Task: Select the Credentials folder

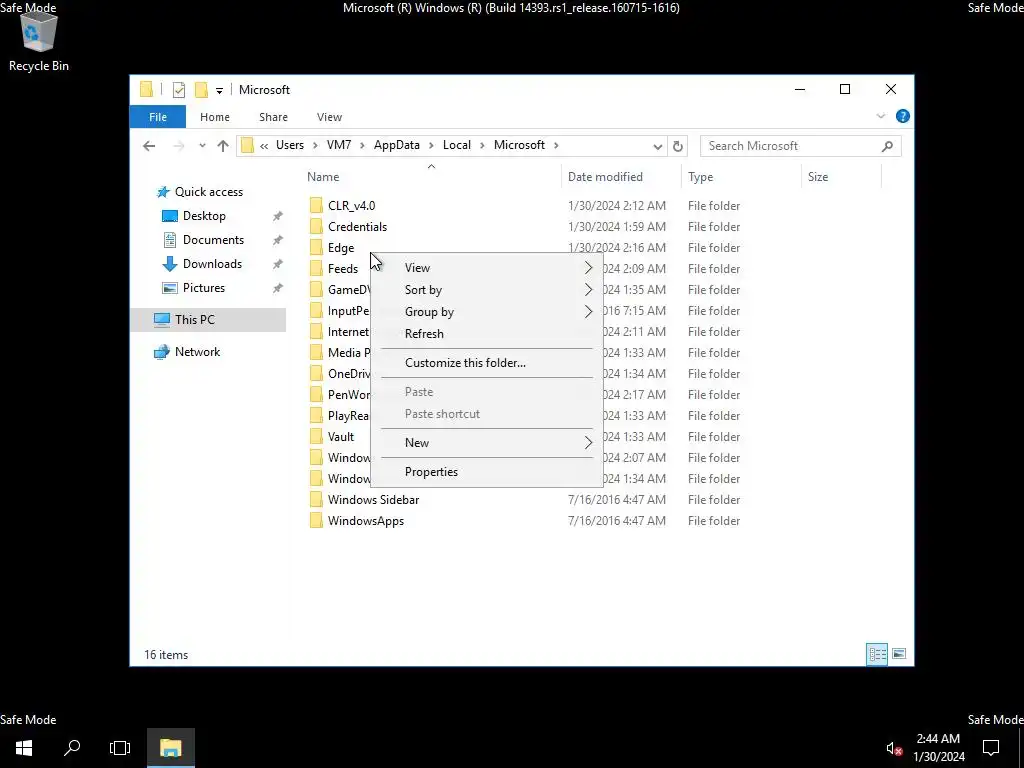Action: click(357, 227)
